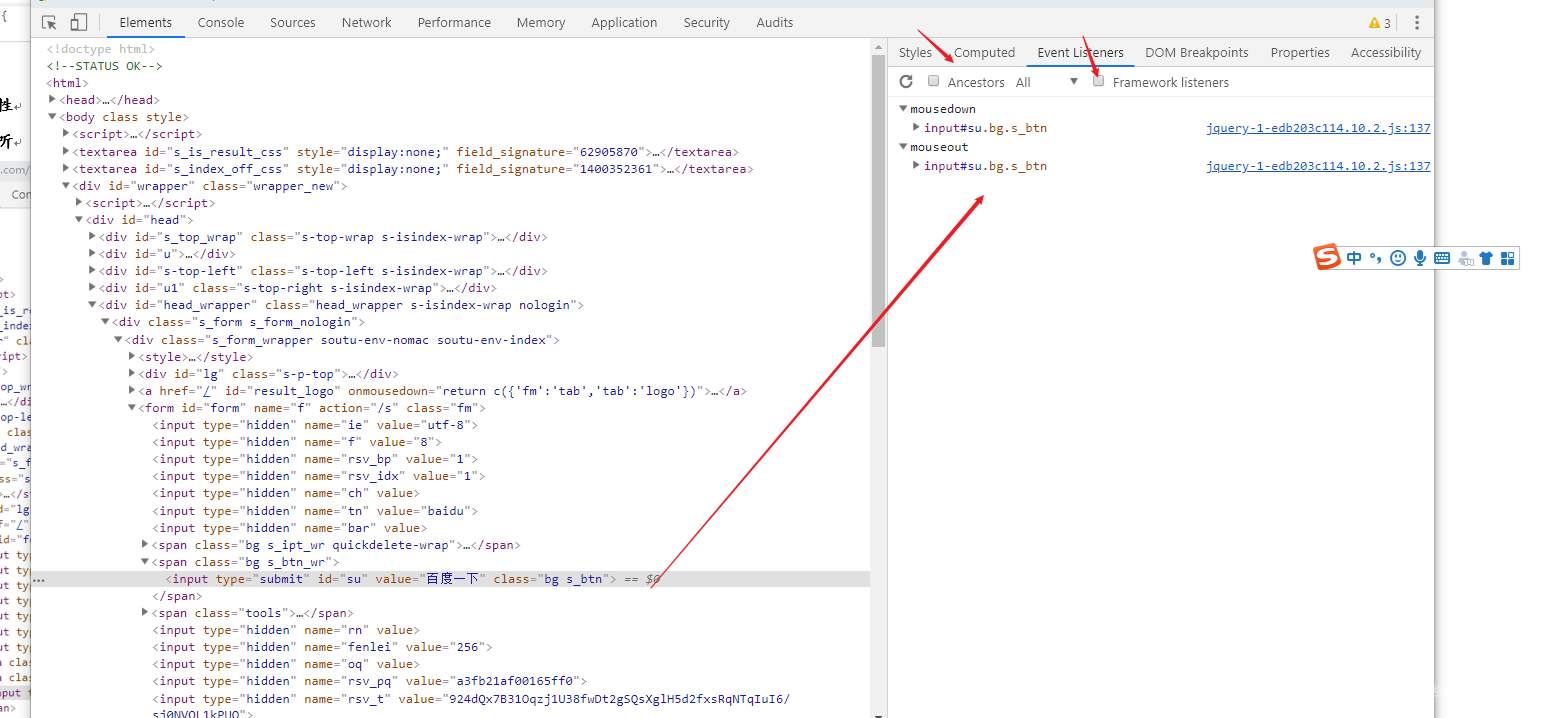Image resolution: width=1546 pixels, height=718 pixels.
Task: Collapse the div id head_wrapper node
Action: pos(92,305)
